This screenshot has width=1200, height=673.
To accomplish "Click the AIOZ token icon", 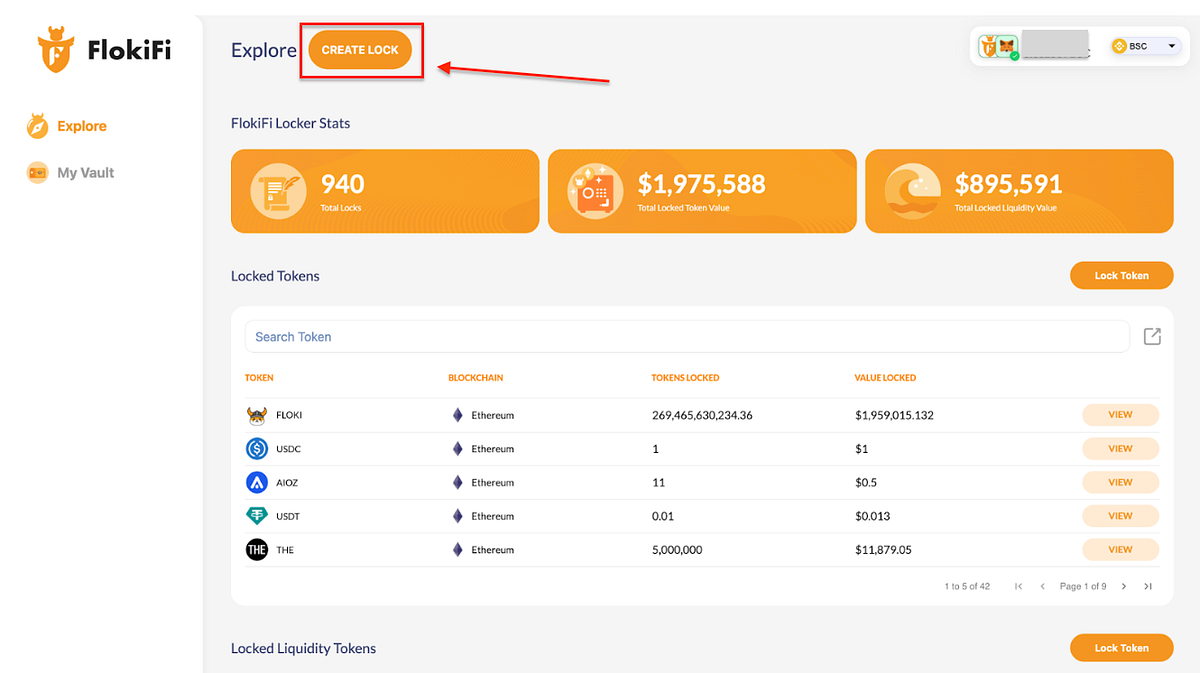I will click(257, 483).
